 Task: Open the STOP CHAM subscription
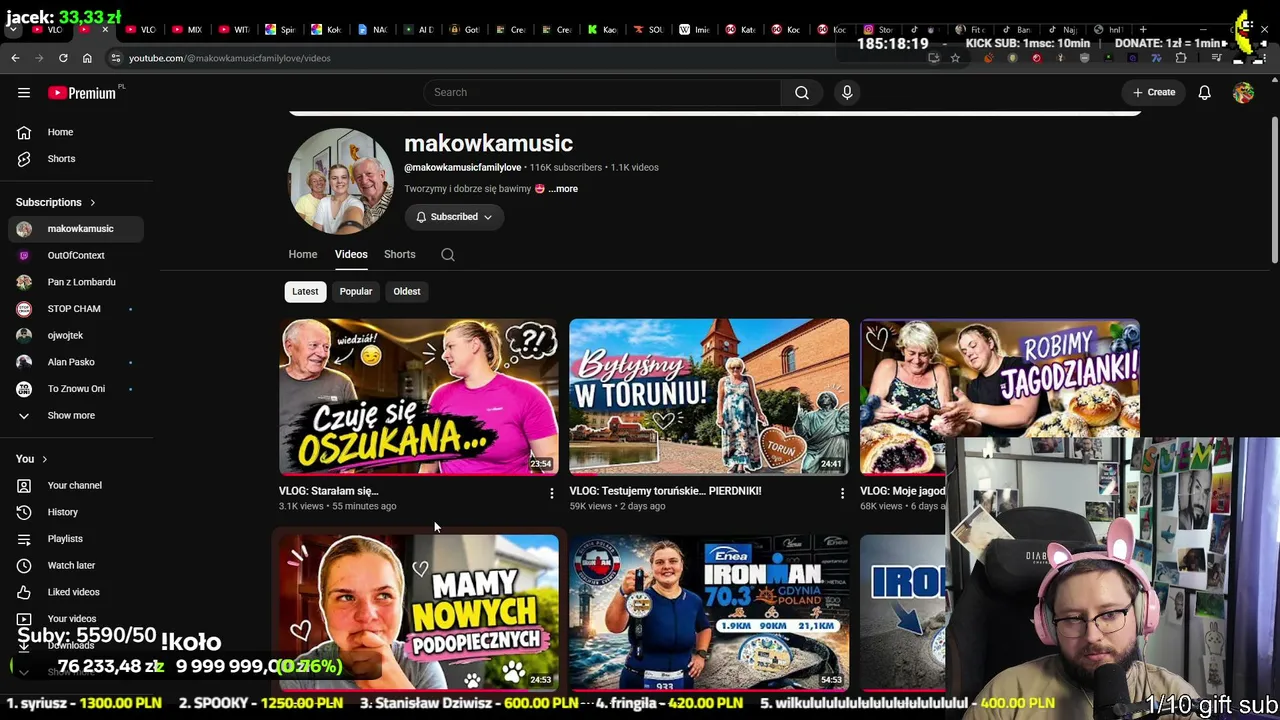[76, 309]
